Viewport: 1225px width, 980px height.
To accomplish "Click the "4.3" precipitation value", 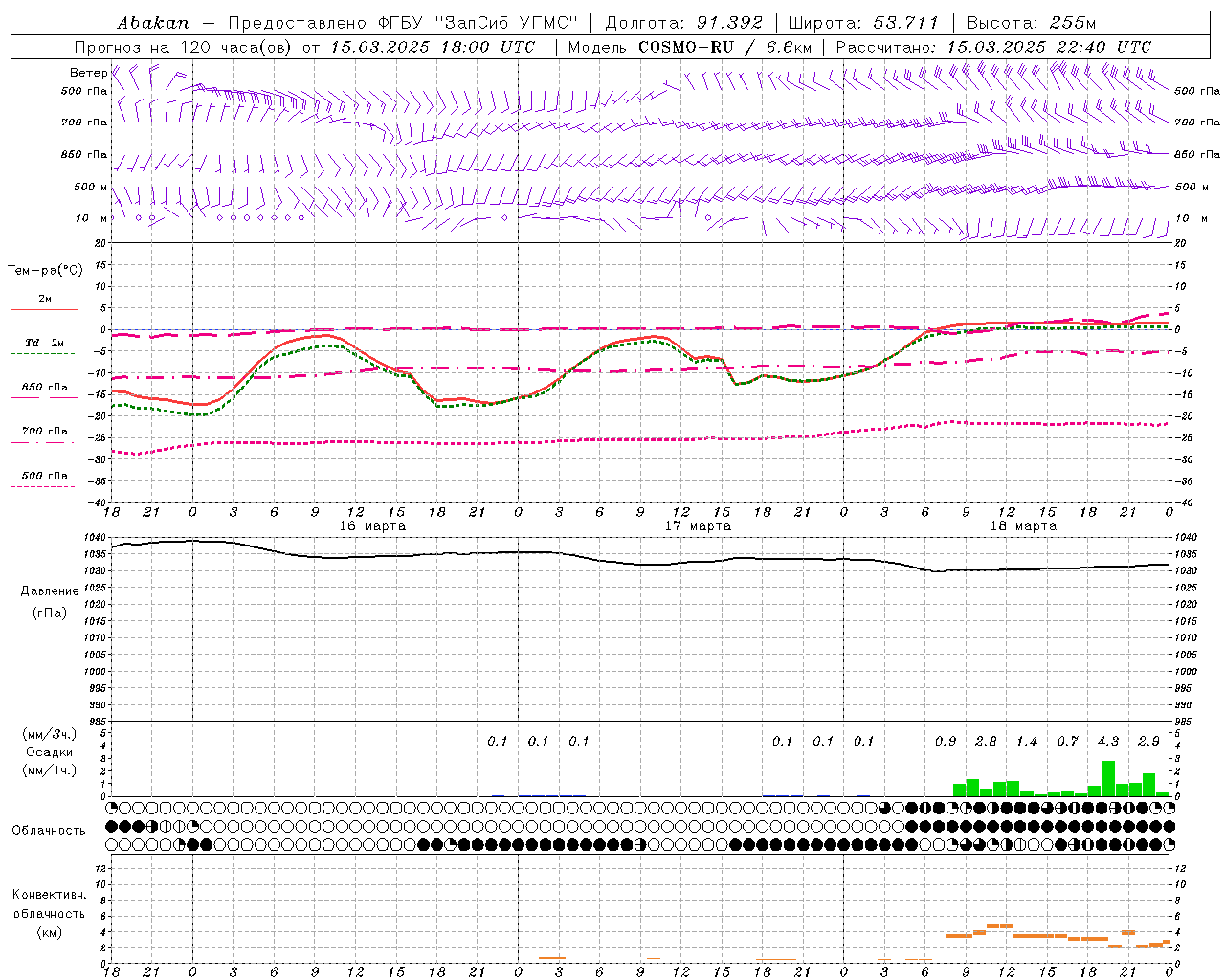I will pos(1108,741).
